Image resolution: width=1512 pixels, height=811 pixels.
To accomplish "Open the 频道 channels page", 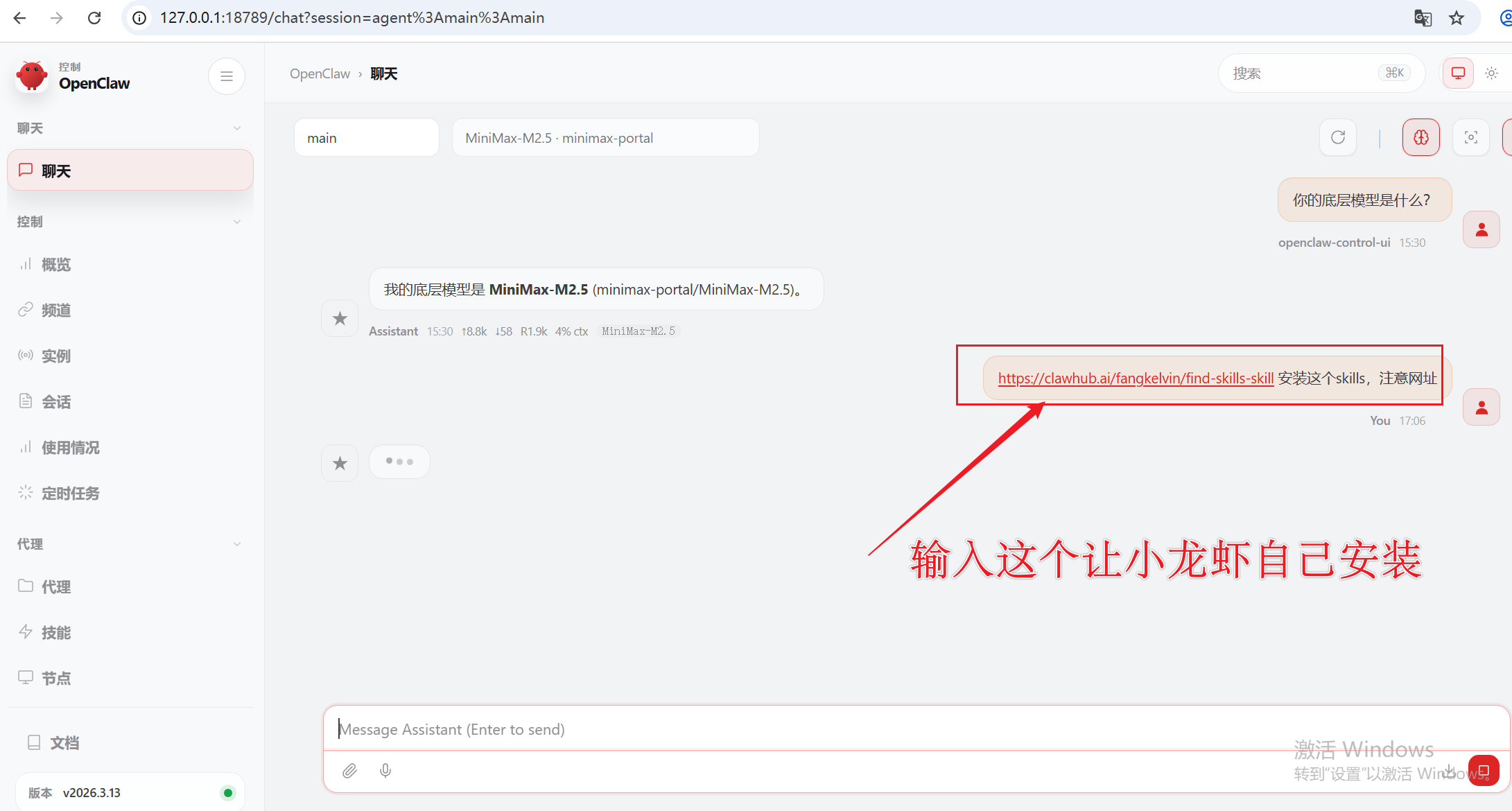I will point(130,311).
